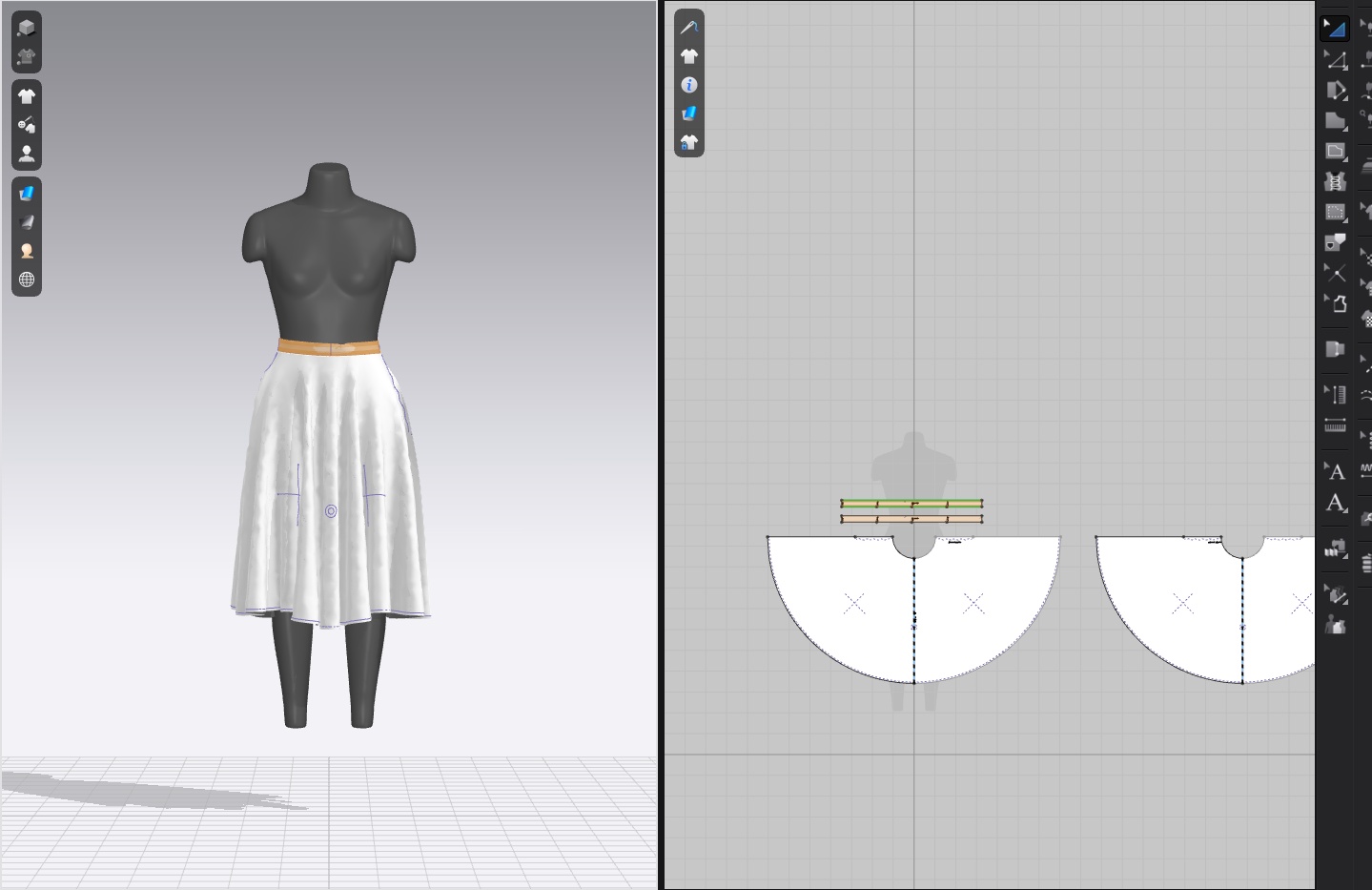The image size is (1372, 890).
Task: Select the Internal Polygon/Line tool
Action: pos(1335,152)
